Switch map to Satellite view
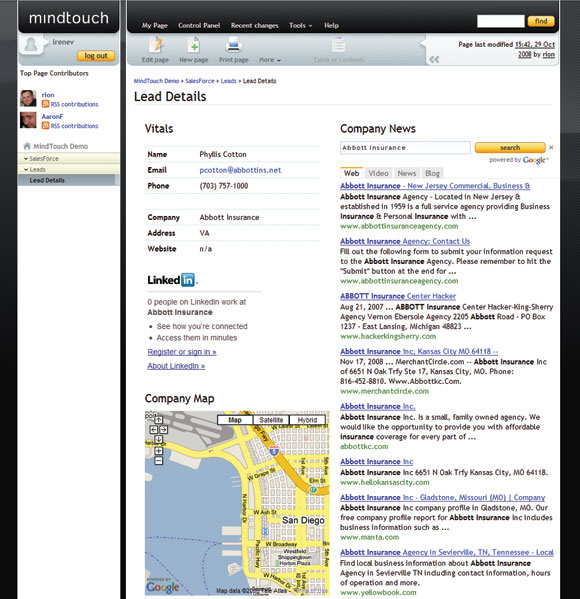Screen dimensions: 580x599 (x=271, y=420)
